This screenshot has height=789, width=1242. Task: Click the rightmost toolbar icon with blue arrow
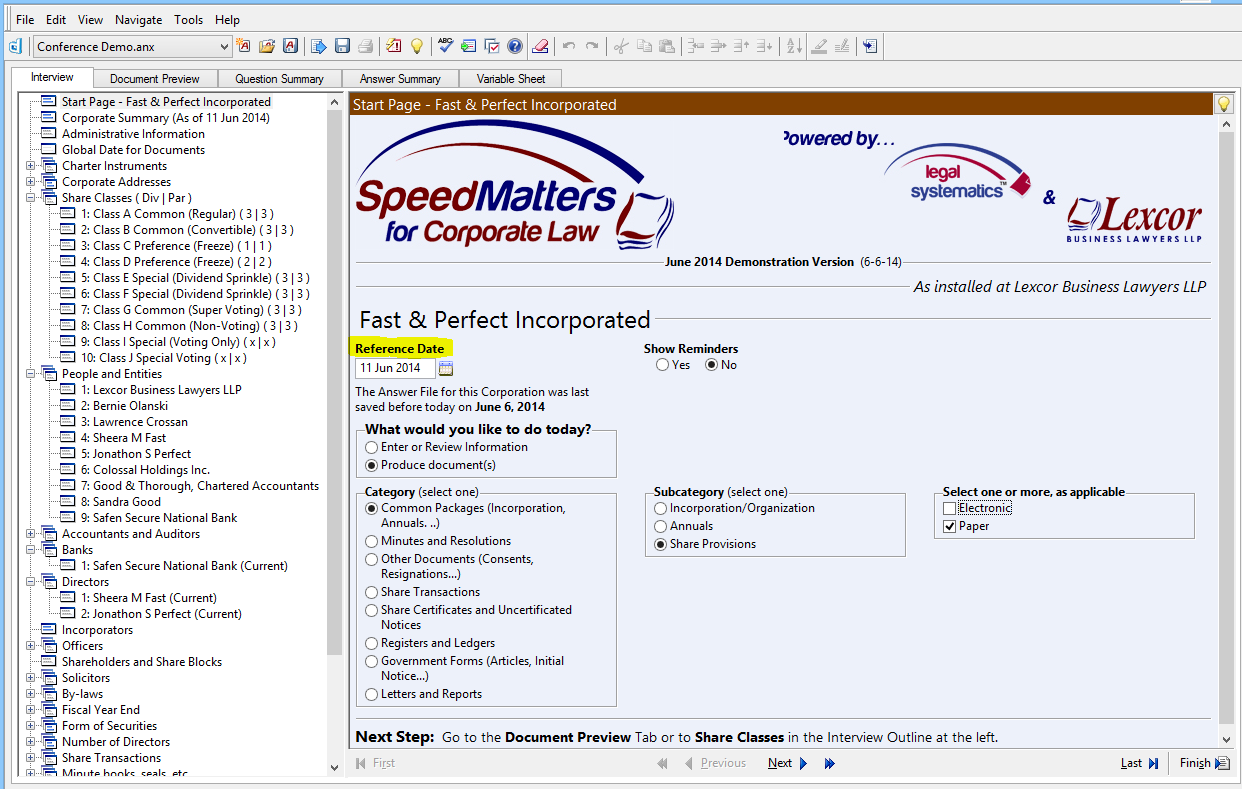[870, 46]
